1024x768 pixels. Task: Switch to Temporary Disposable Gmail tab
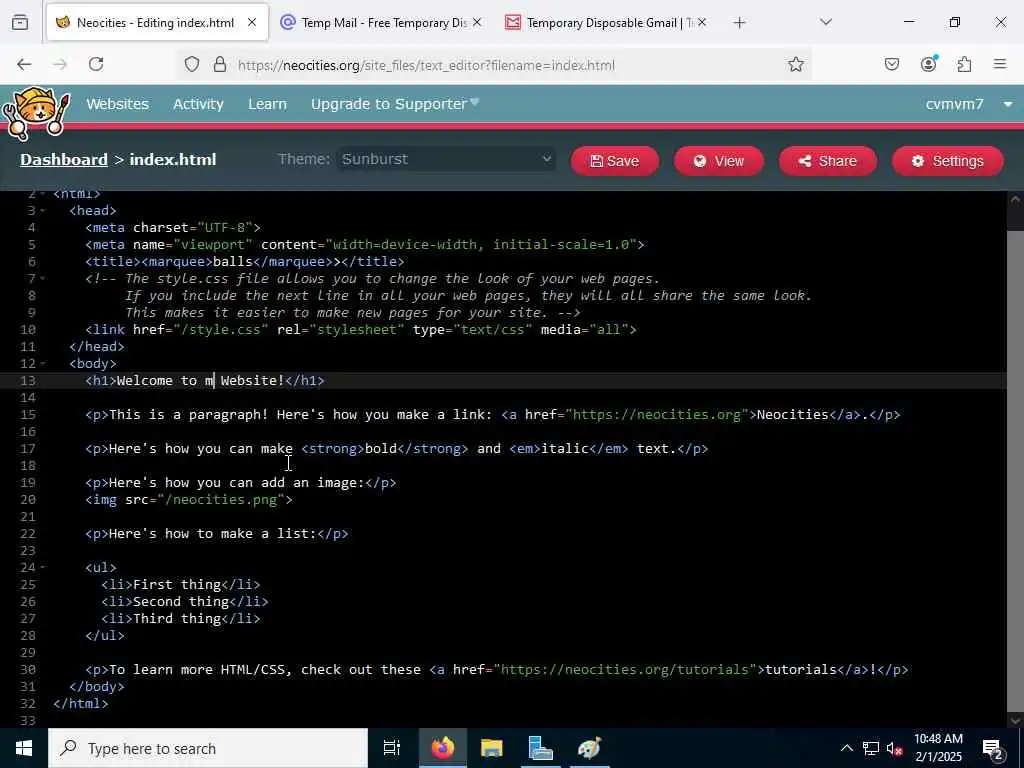click(607, 23)
